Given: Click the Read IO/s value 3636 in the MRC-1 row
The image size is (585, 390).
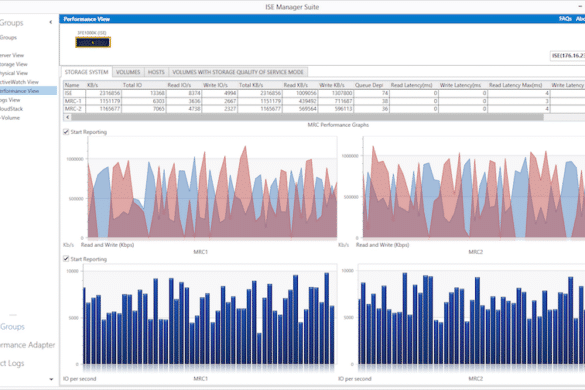Looking at the screenshot, I should pos(184,101).
